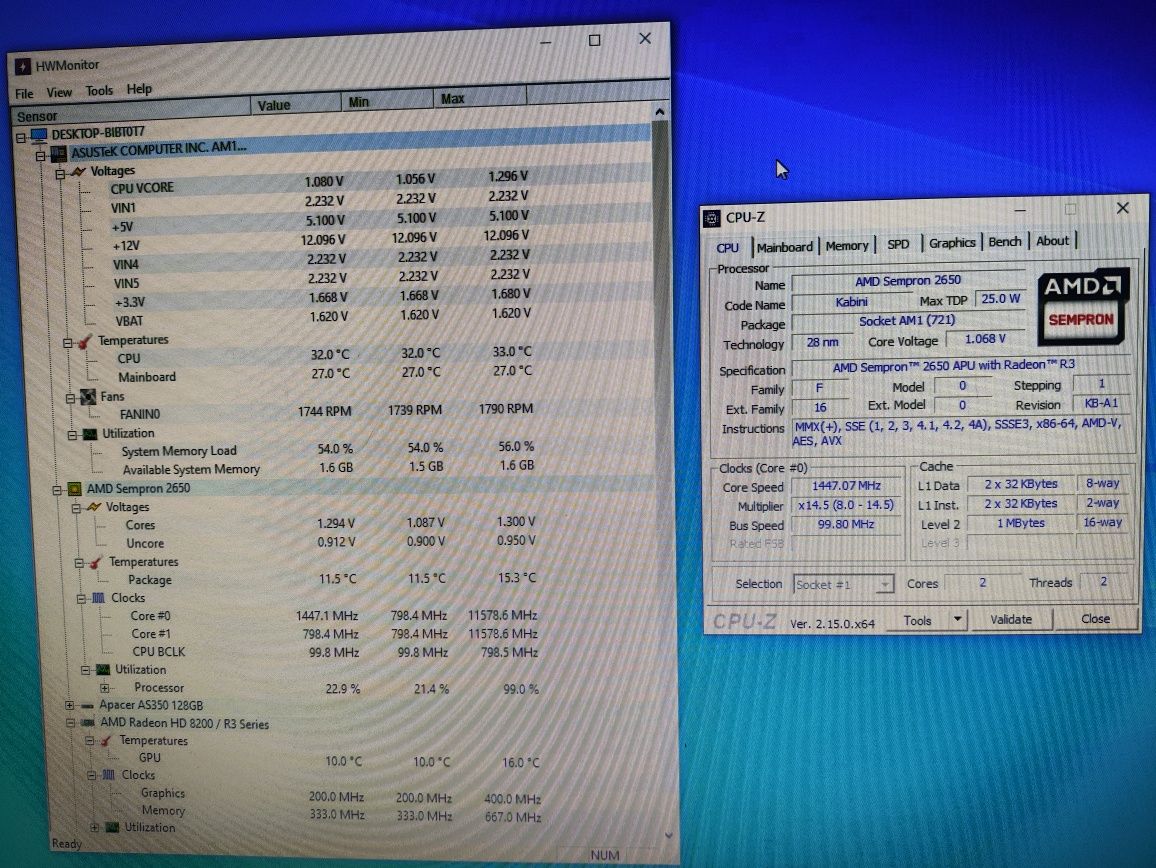Click the AMD Sempron logo in CPU-Z
The height and width of the screenshot is (868, 1156).
point(1082,307)
